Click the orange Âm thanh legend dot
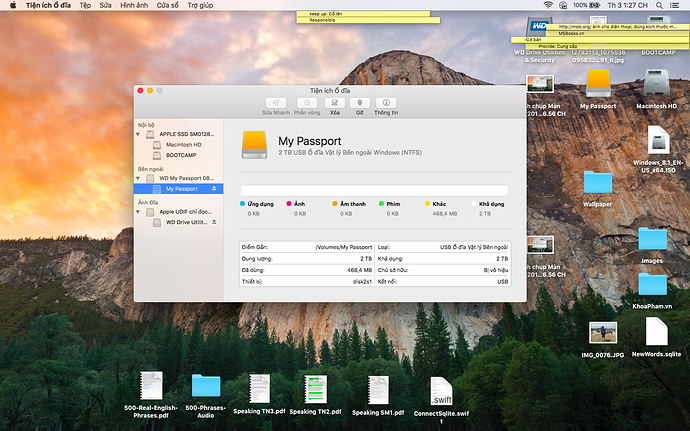The width and height of the screenshot is (690, 431). [335, 203]
